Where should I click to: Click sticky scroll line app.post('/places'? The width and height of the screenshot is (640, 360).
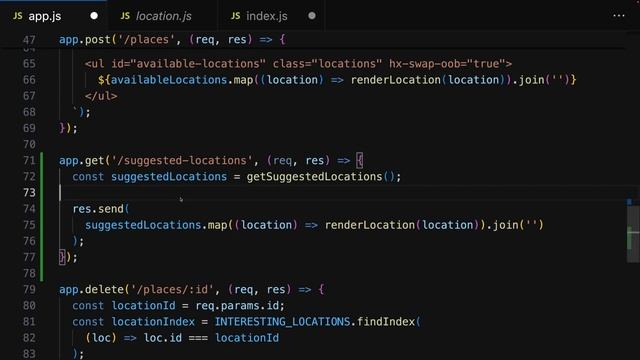pos(172,40)
